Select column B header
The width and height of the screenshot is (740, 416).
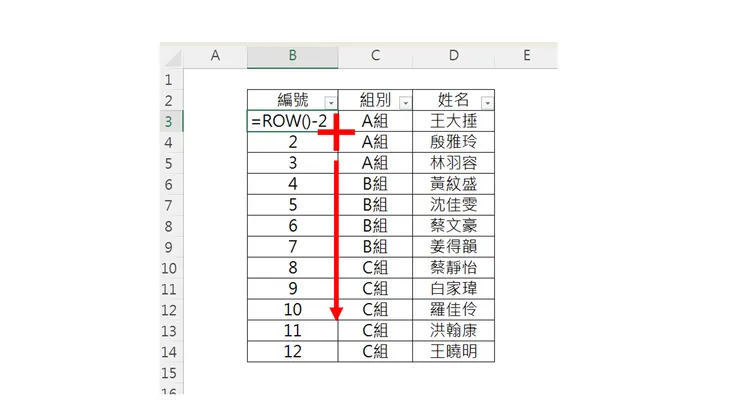click(293, 56)
